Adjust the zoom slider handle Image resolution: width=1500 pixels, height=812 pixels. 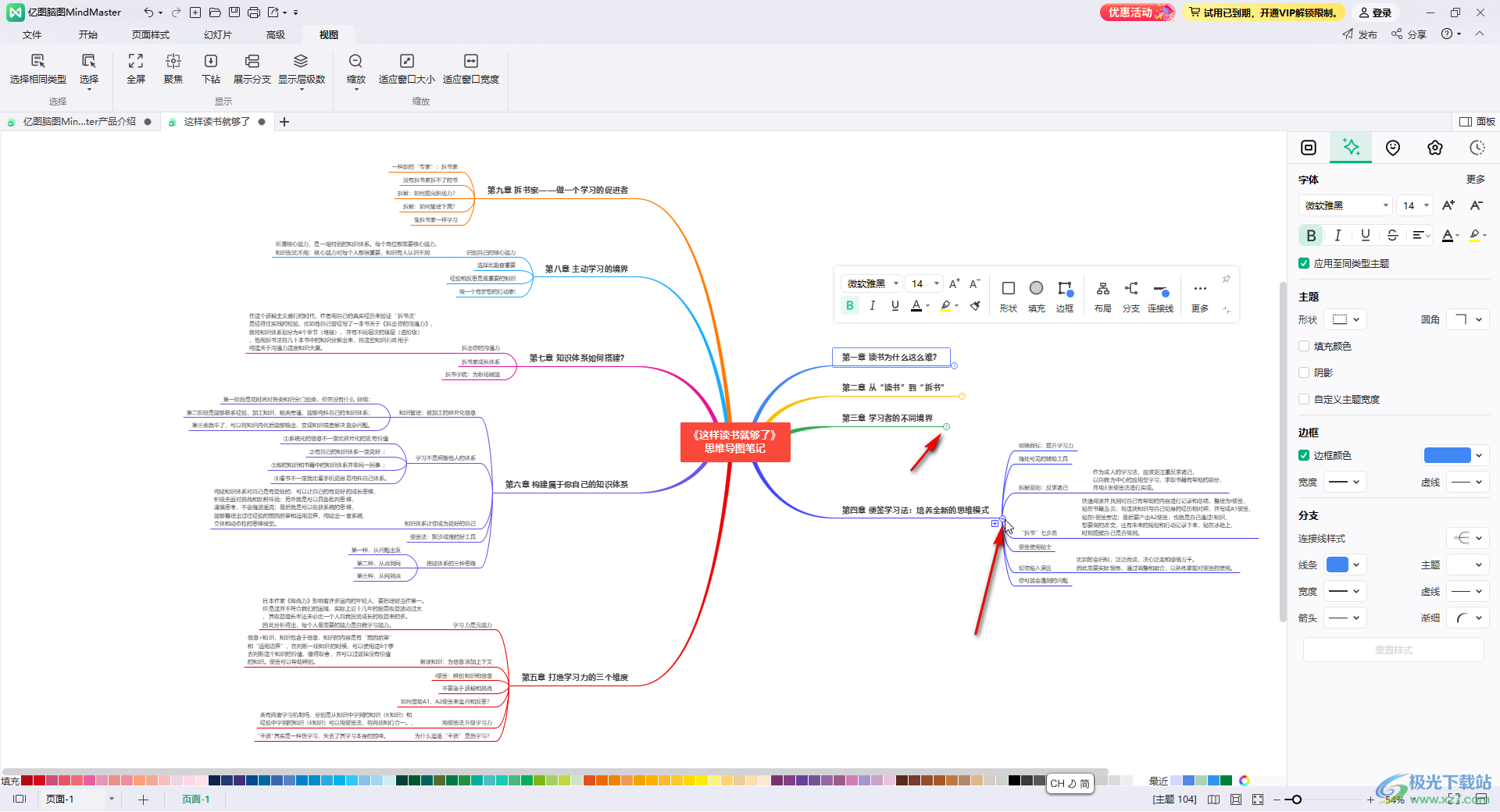(x=1297, y=800)
